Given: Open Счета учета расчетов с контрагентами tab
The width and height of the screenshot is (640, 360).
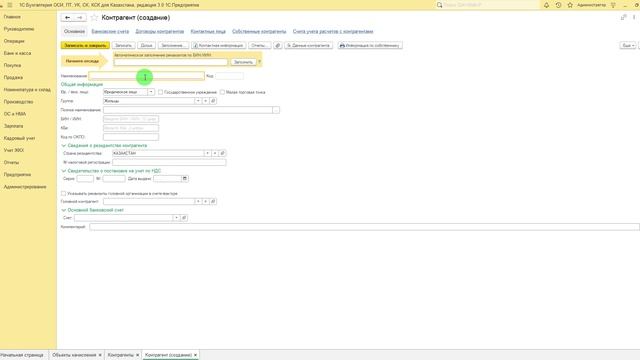Looking at the screenshot, I should (x=333, y=31).
